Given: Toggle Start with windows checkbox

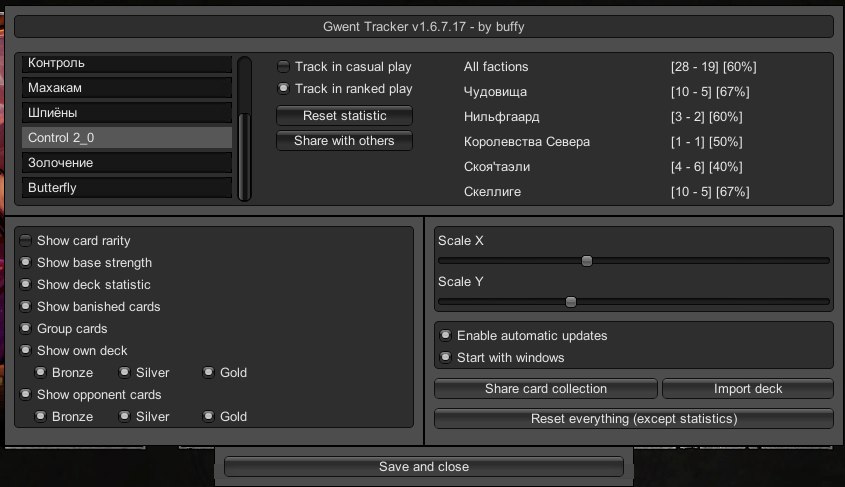Looking at the screenshot, I should point(446,358).
